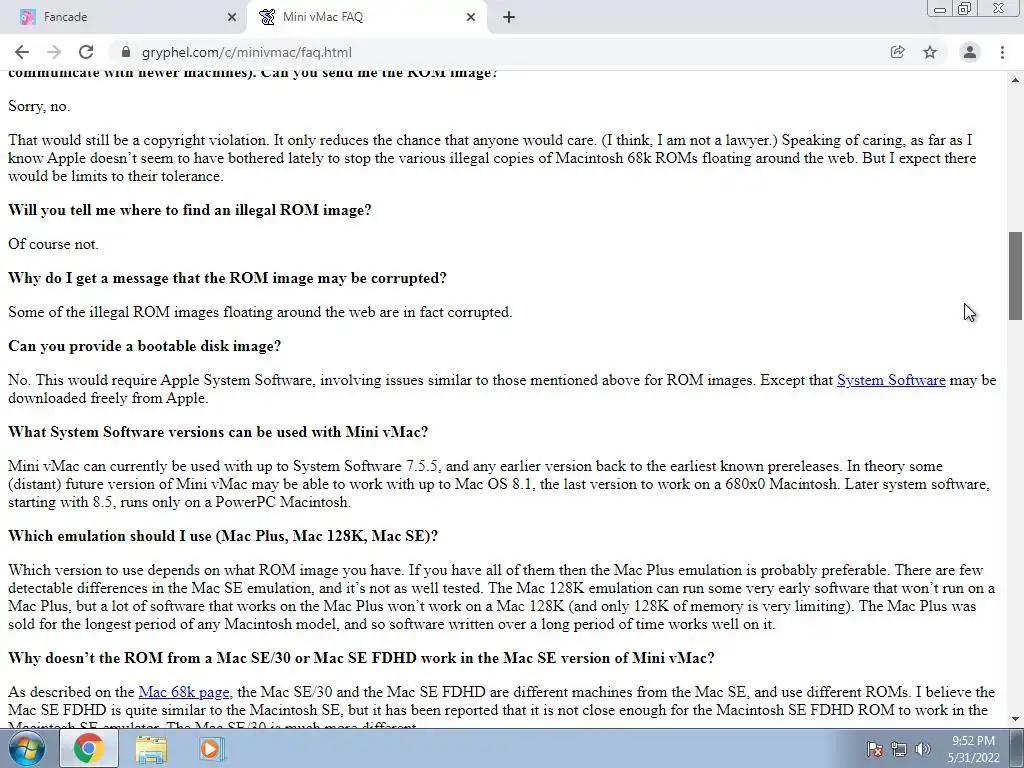Open Chrome profile avatar

[970, 52]
